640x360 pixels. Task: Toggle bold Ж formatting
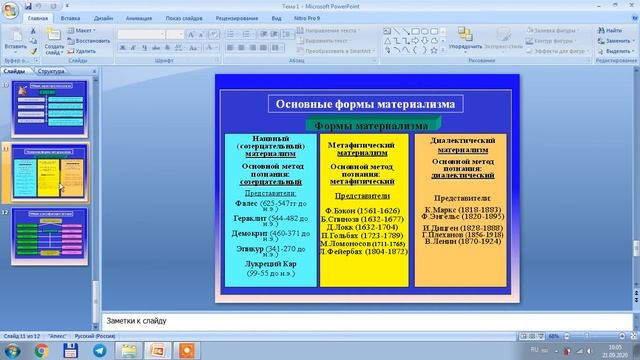click(x=122, y=48)
